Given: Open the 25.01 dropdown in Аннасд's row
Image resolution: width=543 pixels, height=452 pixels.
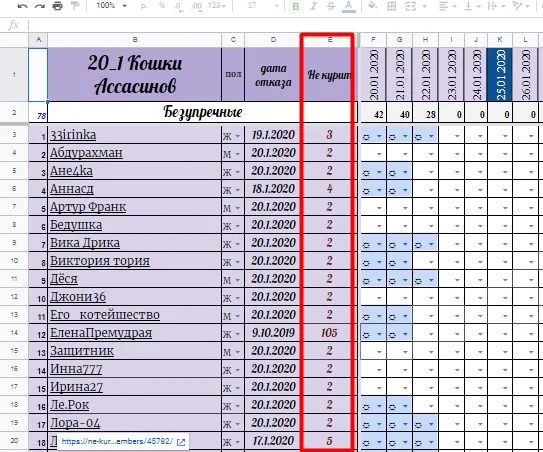Looking at the screenshot, I should pos(505,190).
